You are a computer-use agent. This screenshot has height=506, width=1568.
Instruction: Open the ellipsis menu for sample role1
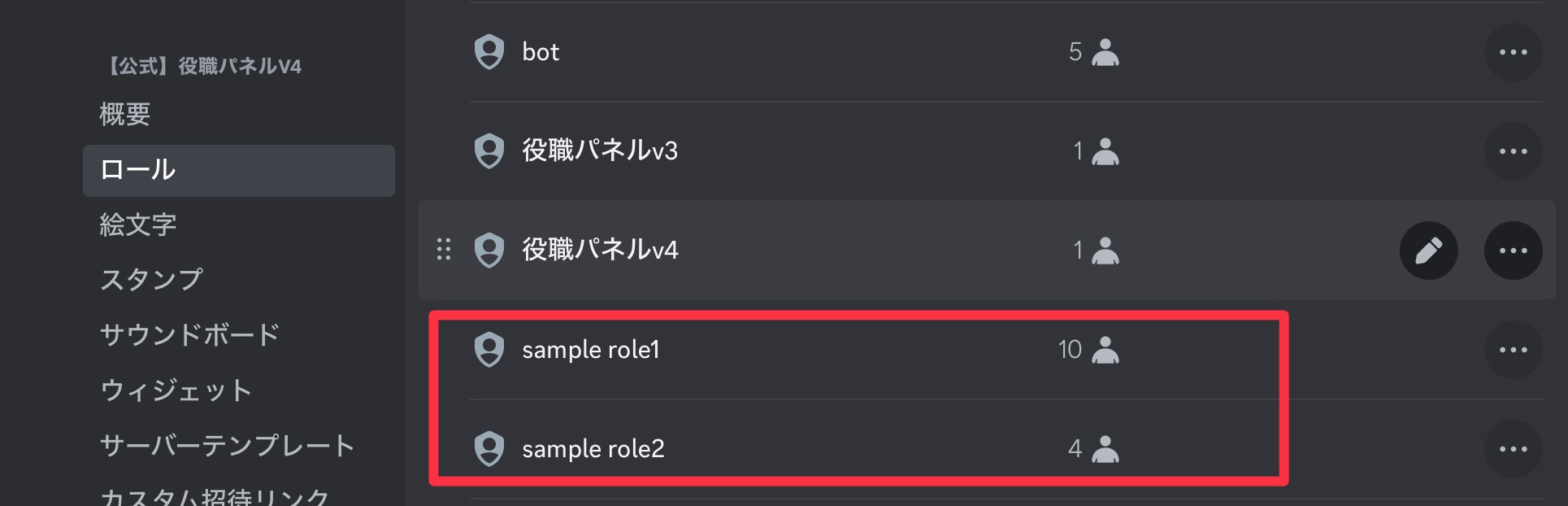(x=1514, y=351)
